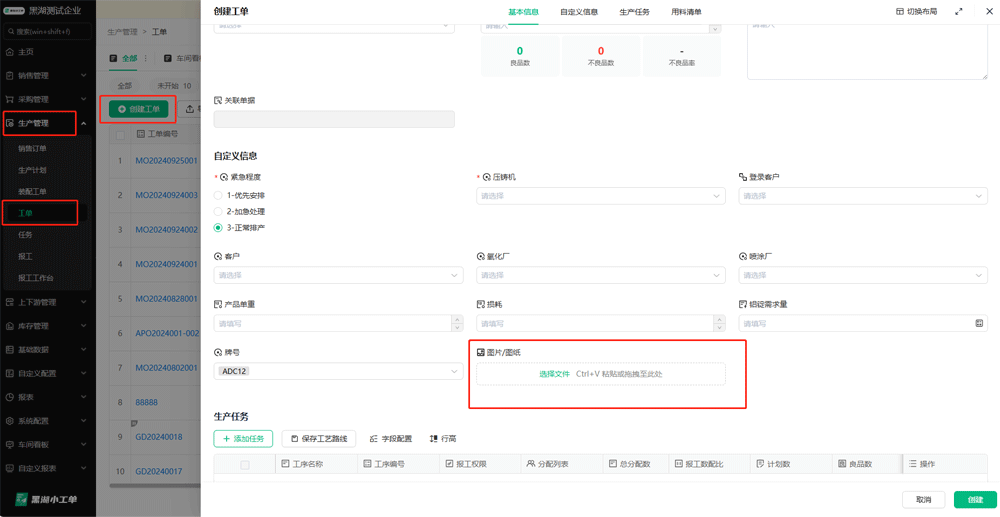
Task: Close the 创建工单 dialog with the X
Action: [x=989, y=11]
